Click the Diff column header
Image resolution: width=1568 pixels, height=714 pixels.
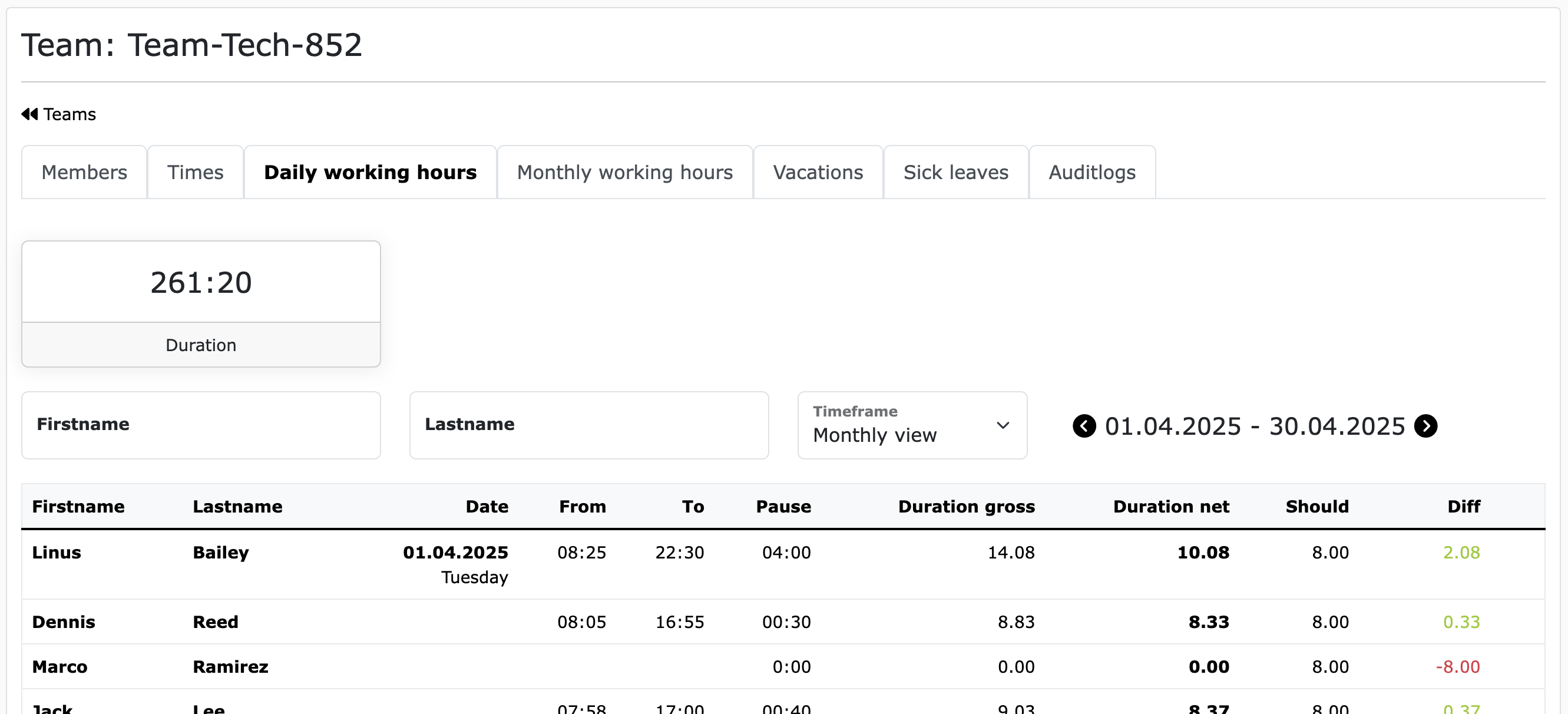point(1463,507)
